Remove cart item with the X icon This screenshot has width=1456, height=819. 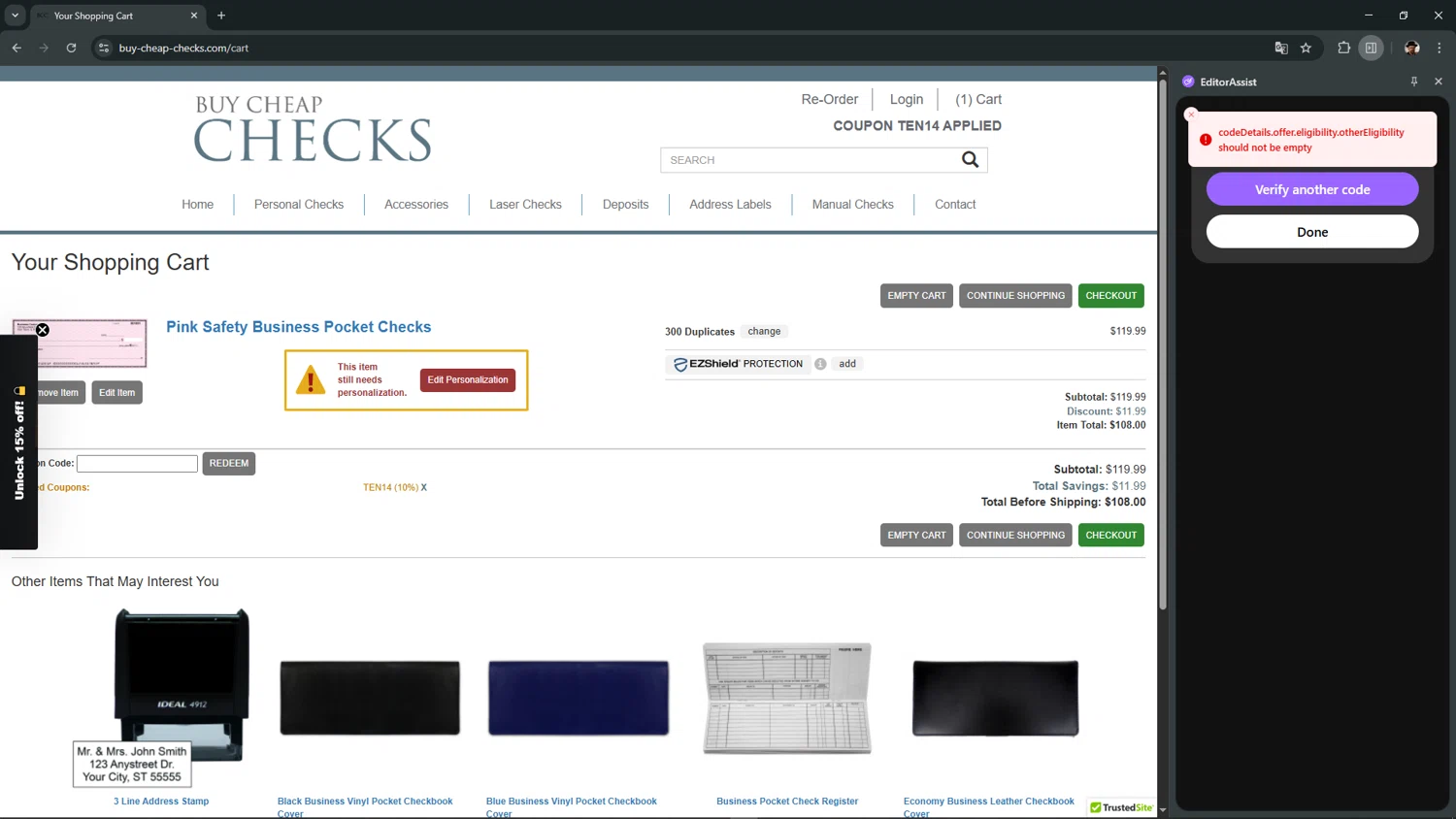tap(43, 330)
